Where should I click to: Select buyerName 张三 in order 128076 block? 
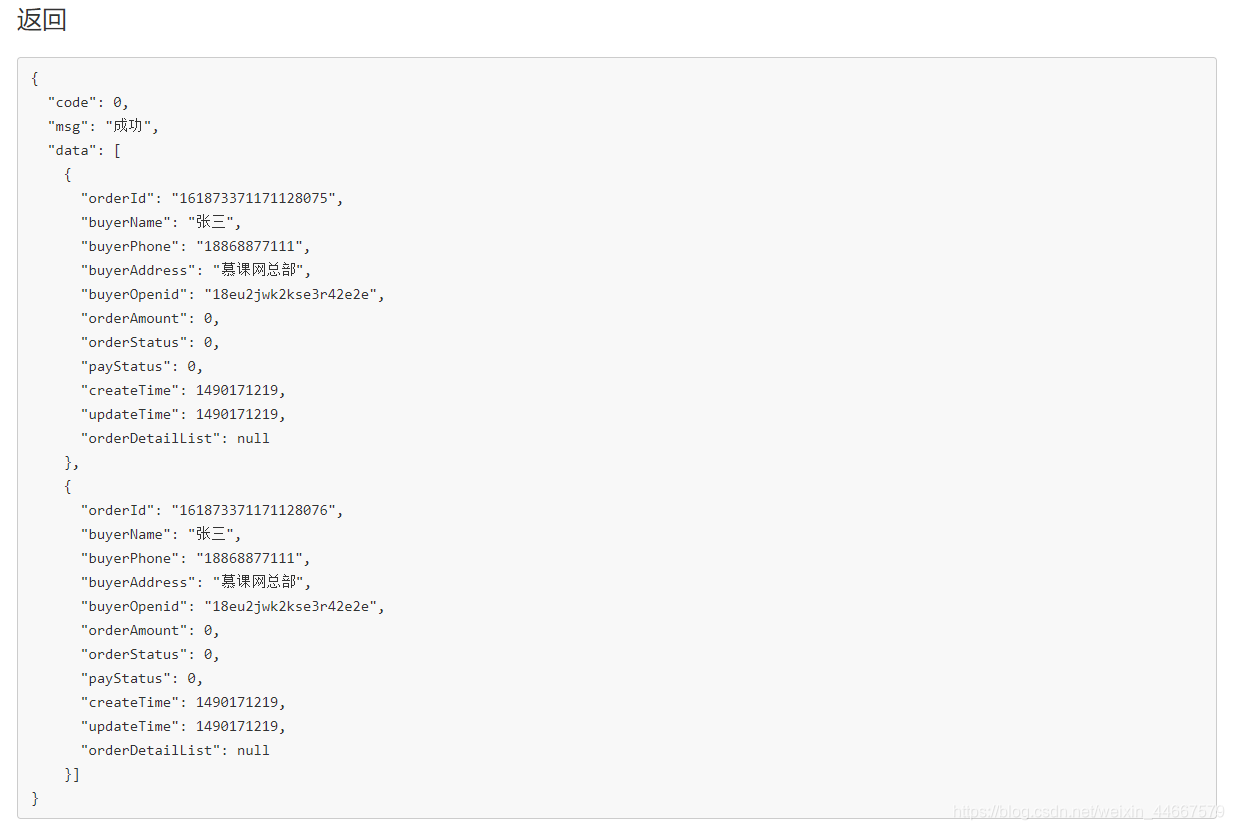click(161, 534)
